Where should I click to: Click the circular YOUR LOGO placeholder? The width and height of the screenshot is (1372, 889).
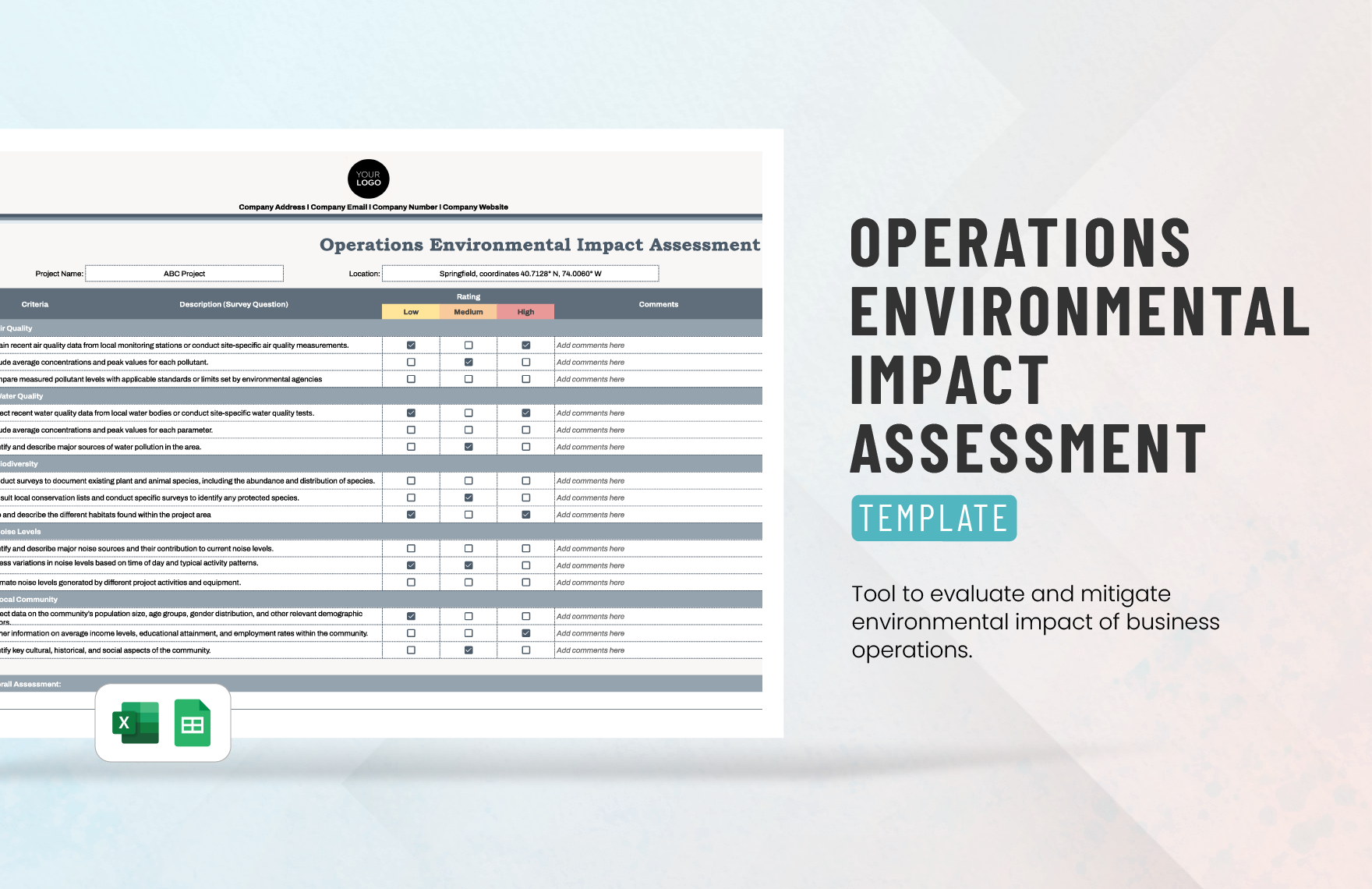367,179
